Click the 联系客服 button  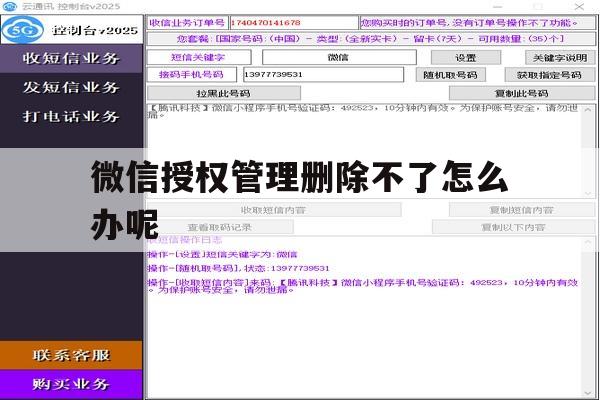point(71,355)
